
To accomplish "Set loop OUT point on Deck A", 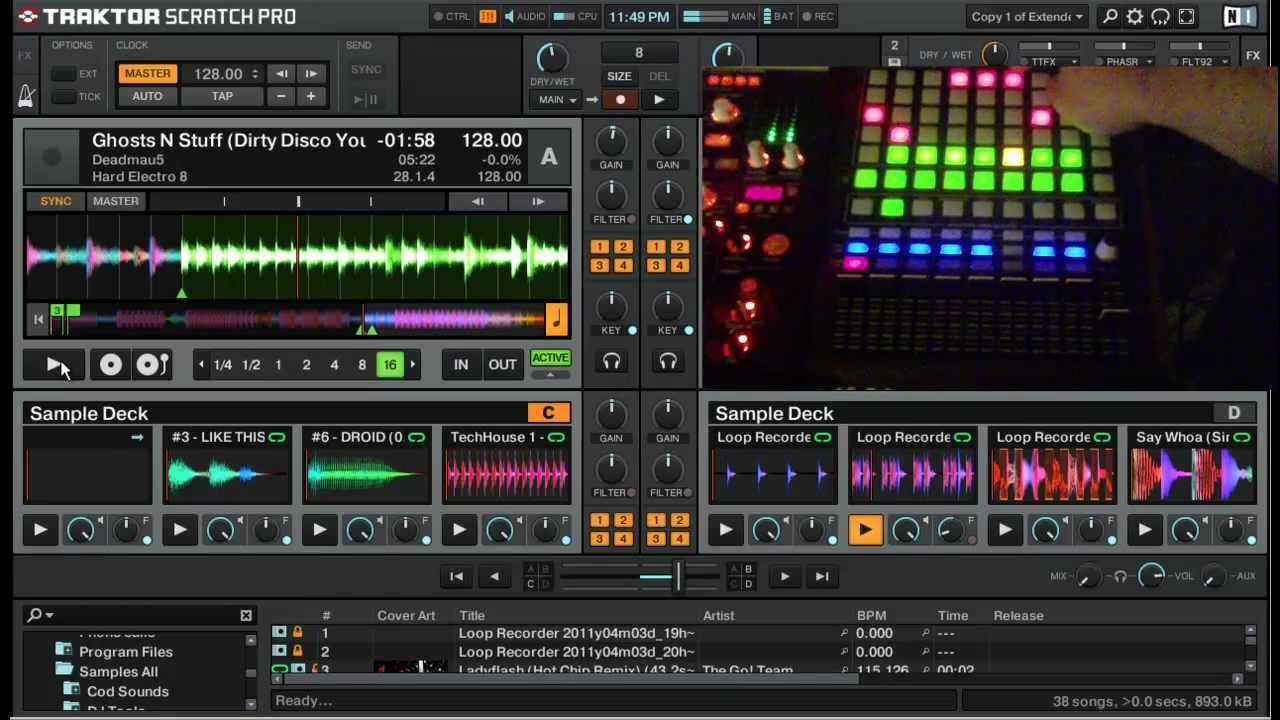I will tap(502, 365).
